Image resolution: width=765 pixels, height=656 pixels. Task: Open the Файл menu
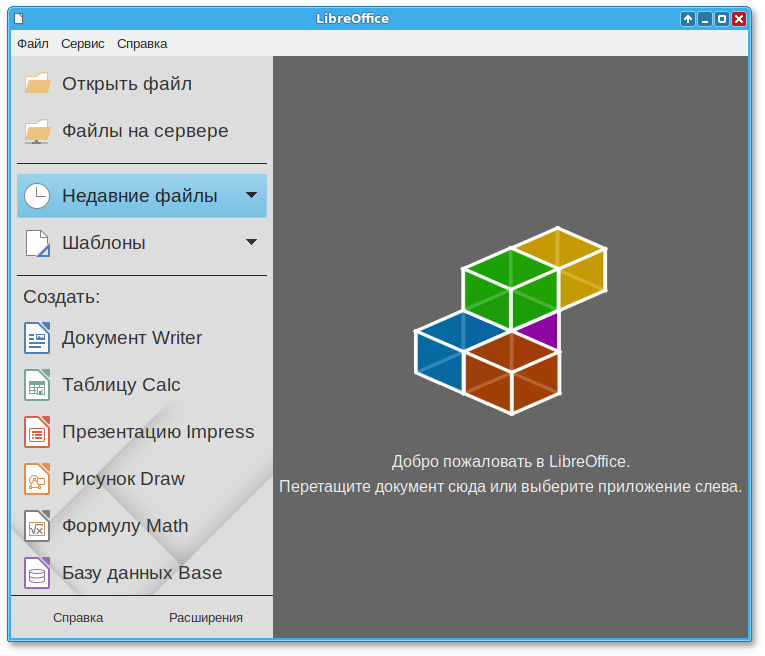(33, 44)
